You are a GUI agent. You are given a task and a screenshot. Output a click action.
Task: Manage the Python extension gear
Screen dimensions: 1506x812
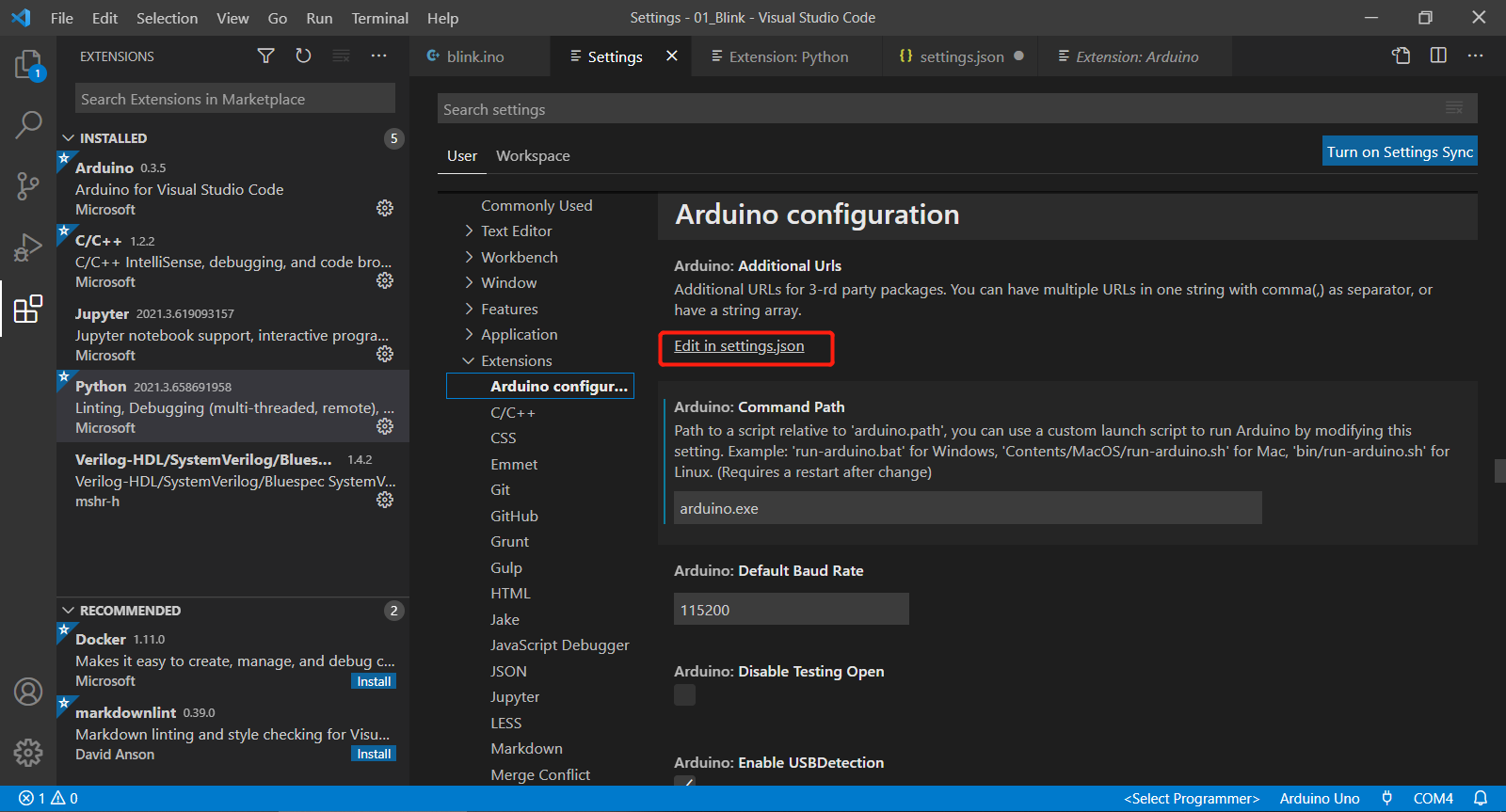point(385,426)
